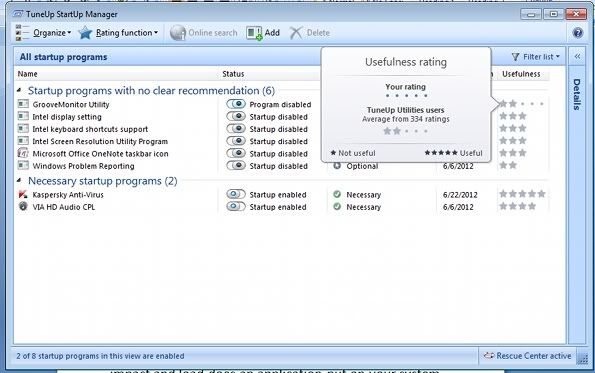Collapse the no clear recommendation group
Image resolution: width=595 pixels, height=373 pixels.
tap(19, 90)
